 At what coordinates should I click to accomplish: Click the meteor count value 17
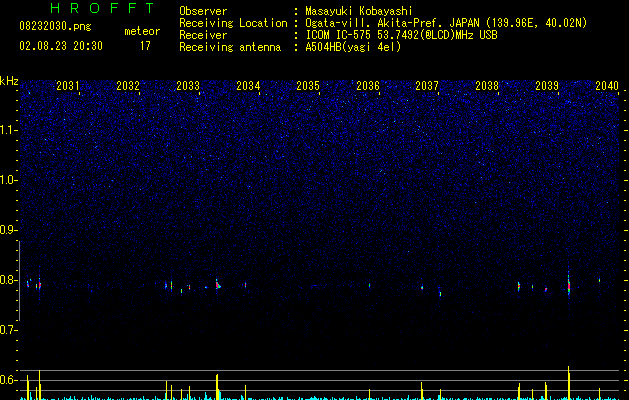tap(145, 46)
